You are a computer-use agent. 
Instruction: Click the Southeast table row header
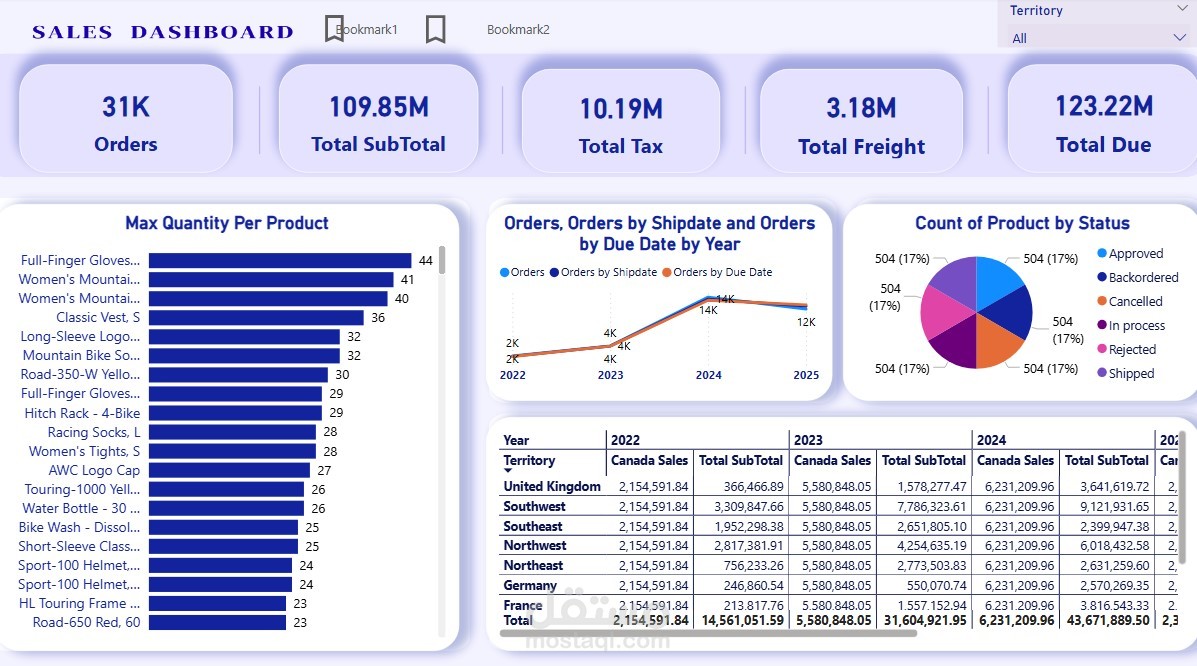tap(533, 526)
